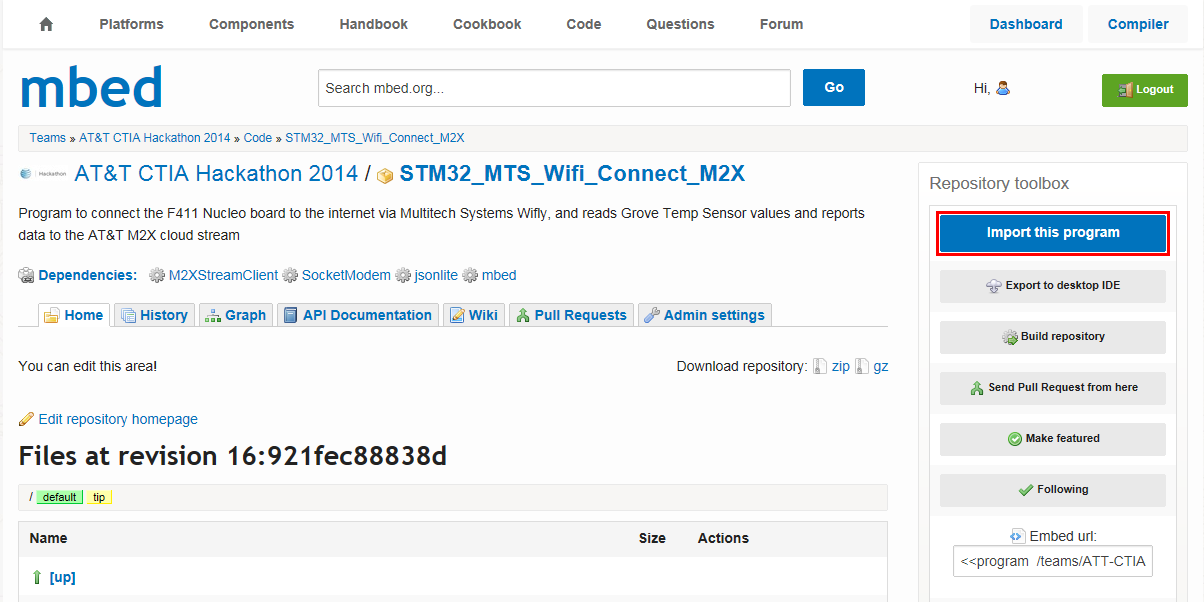Select Cookbook in the top menu
Viewport: 1204px width, 602px height.
(x=487, y=24)
